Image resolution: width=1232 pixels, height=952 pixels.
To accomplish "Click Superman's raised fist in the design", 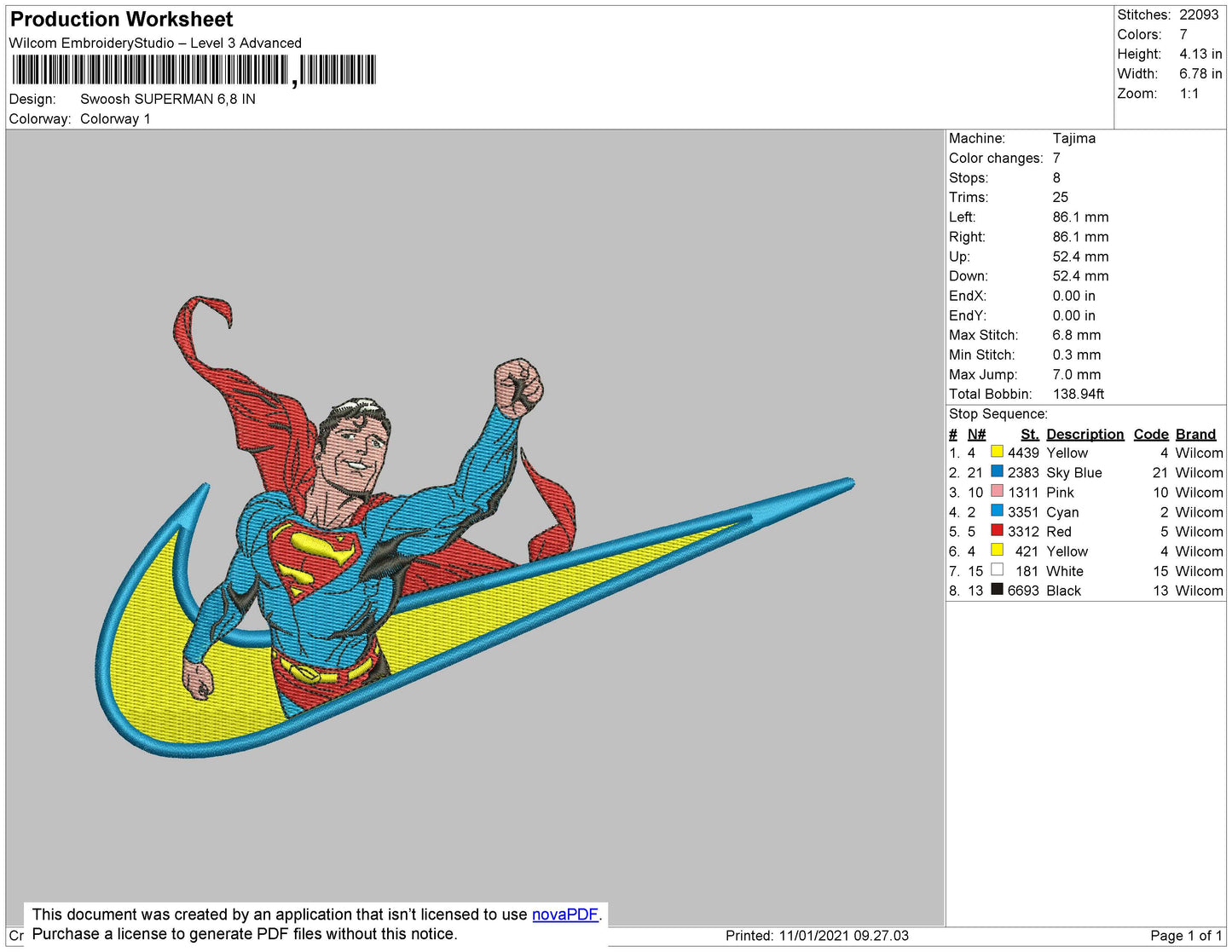I will [x=518, y=387].
